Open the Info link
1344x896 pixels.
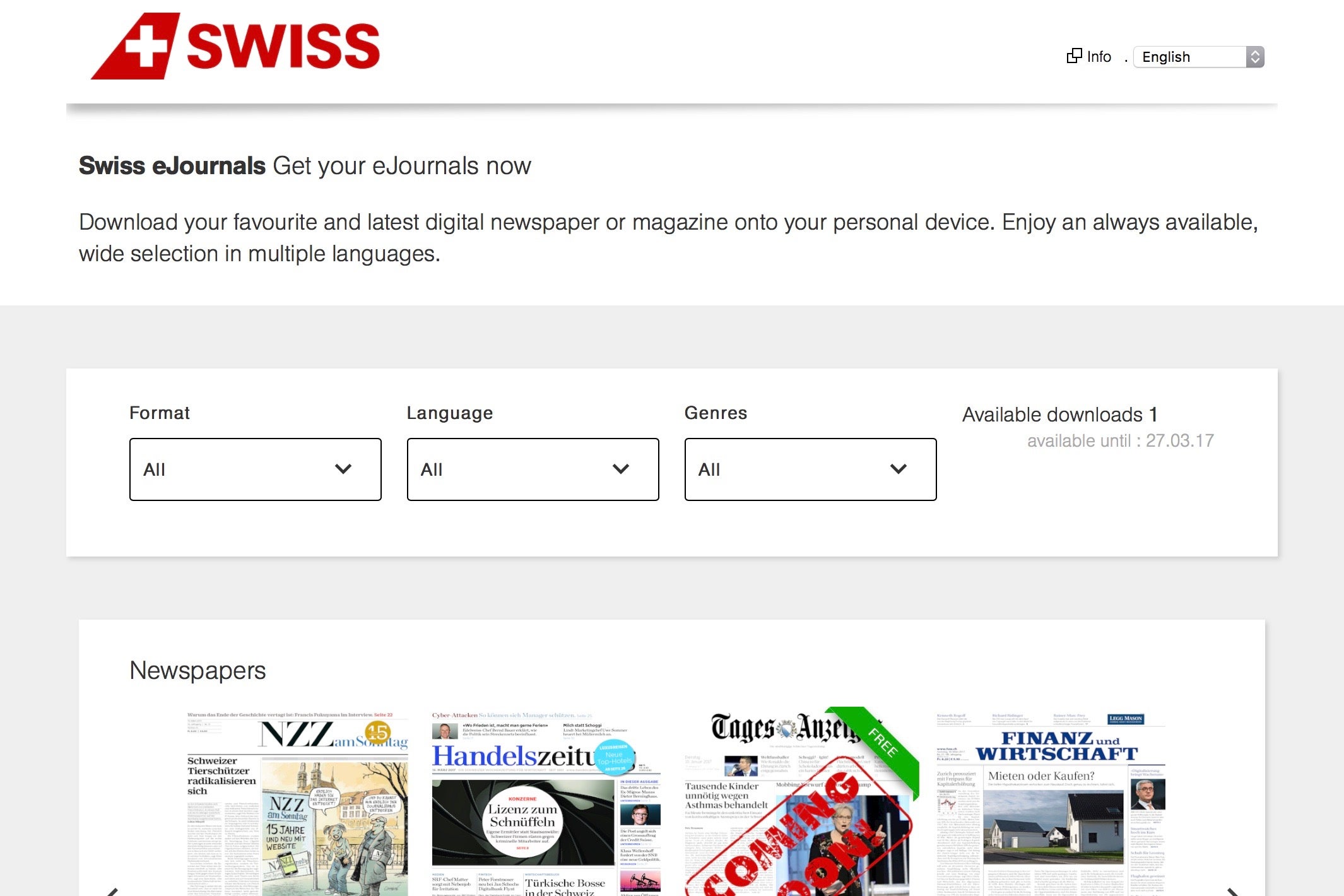click(1099, 57)
